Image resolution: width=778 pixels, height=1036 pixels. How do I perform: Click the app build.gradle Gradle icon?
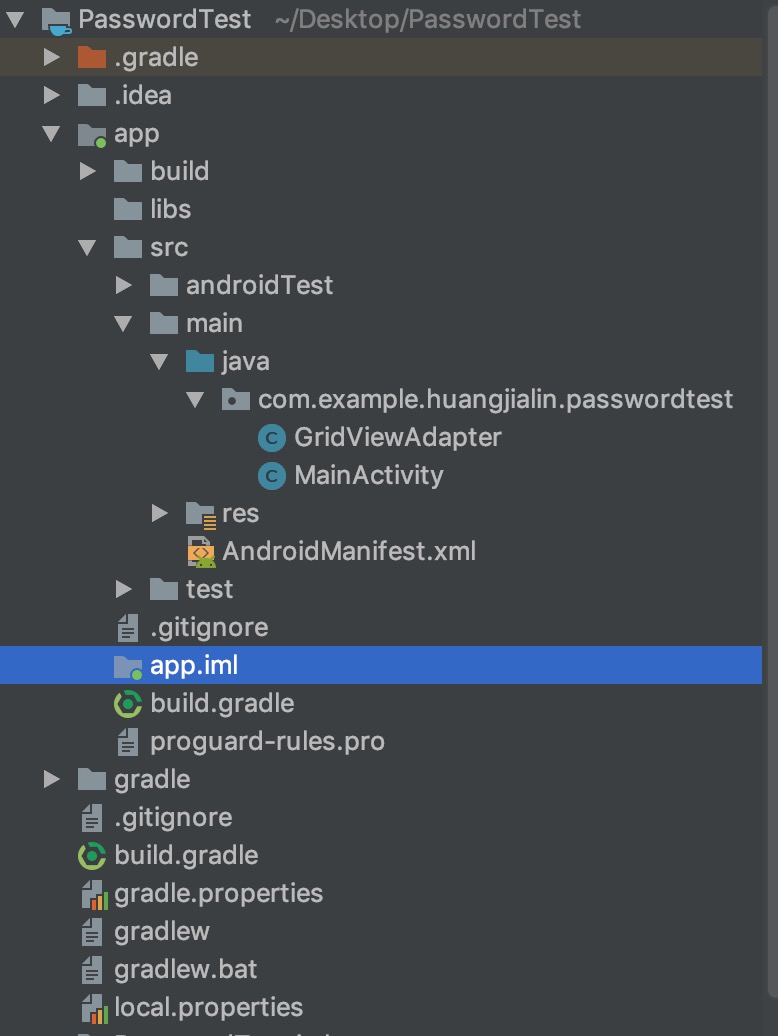(x=128, y=704)
